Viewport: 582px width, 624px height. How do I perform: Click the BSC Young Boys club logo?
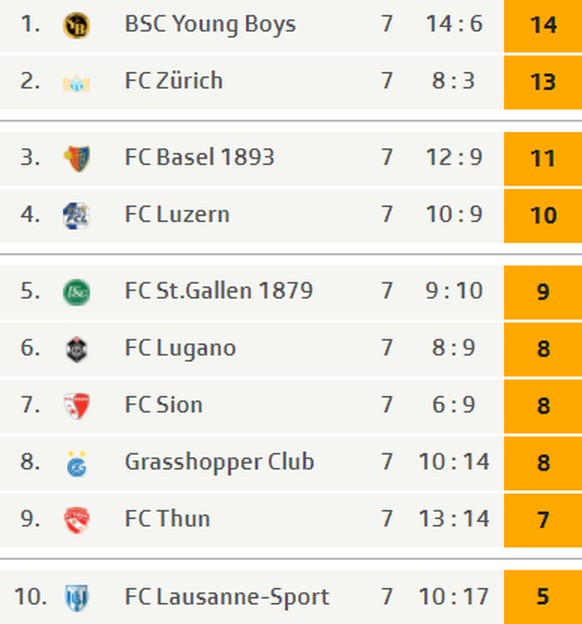pos(76,25)
